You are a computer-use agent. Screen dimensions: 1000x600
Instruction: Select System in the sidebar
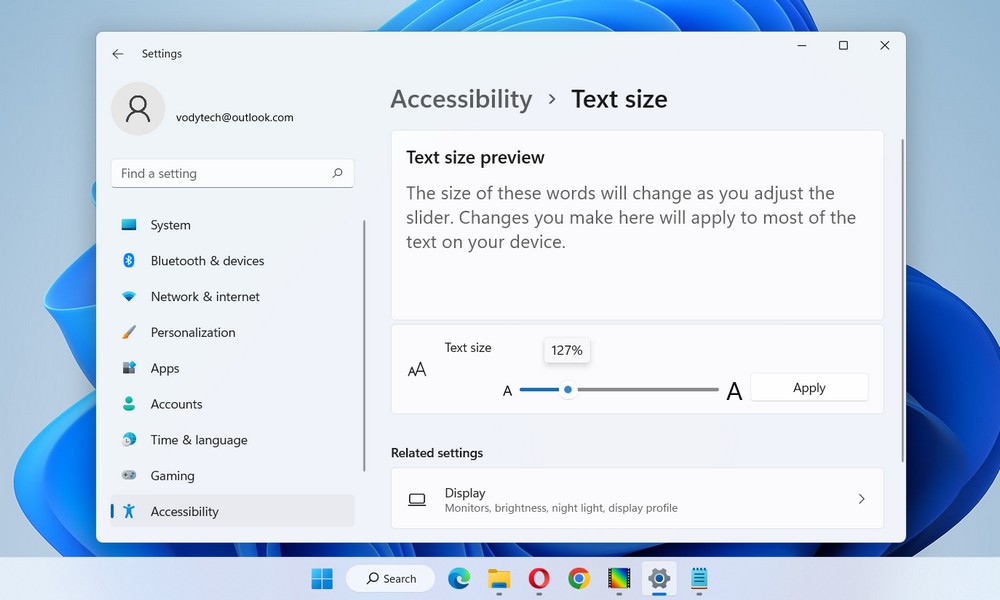coord(170,225)
